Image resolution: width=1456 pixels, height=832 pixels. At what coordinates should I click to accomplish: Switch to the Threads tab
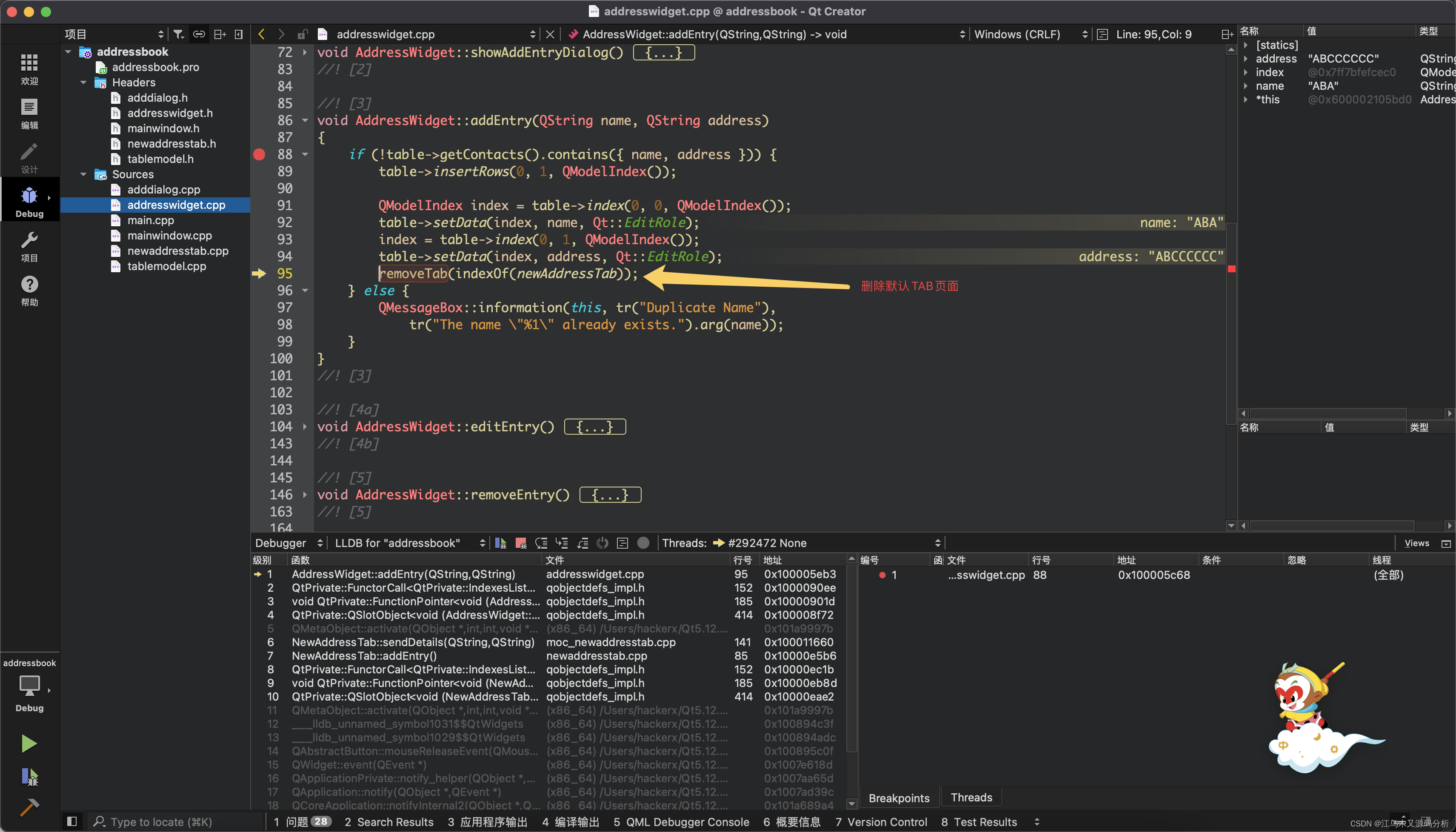971,798
